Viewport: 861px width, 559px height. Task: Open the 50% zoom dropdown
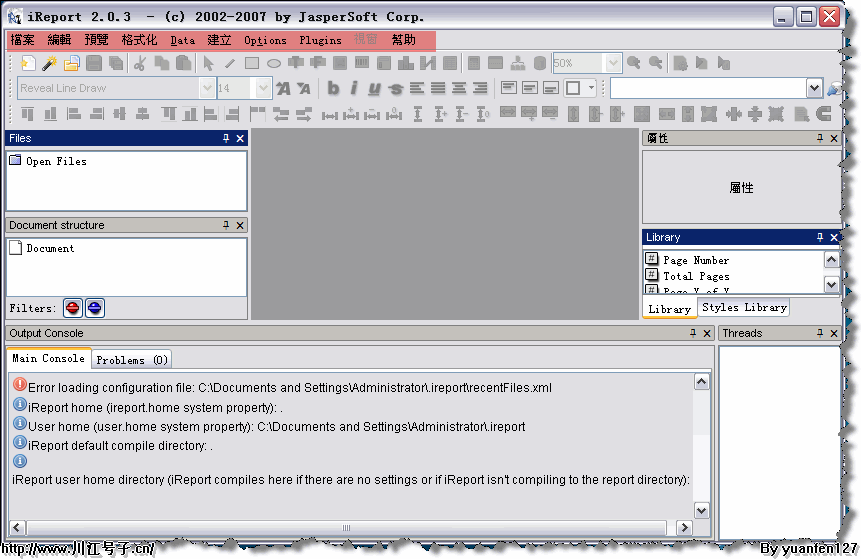(613, 63)
